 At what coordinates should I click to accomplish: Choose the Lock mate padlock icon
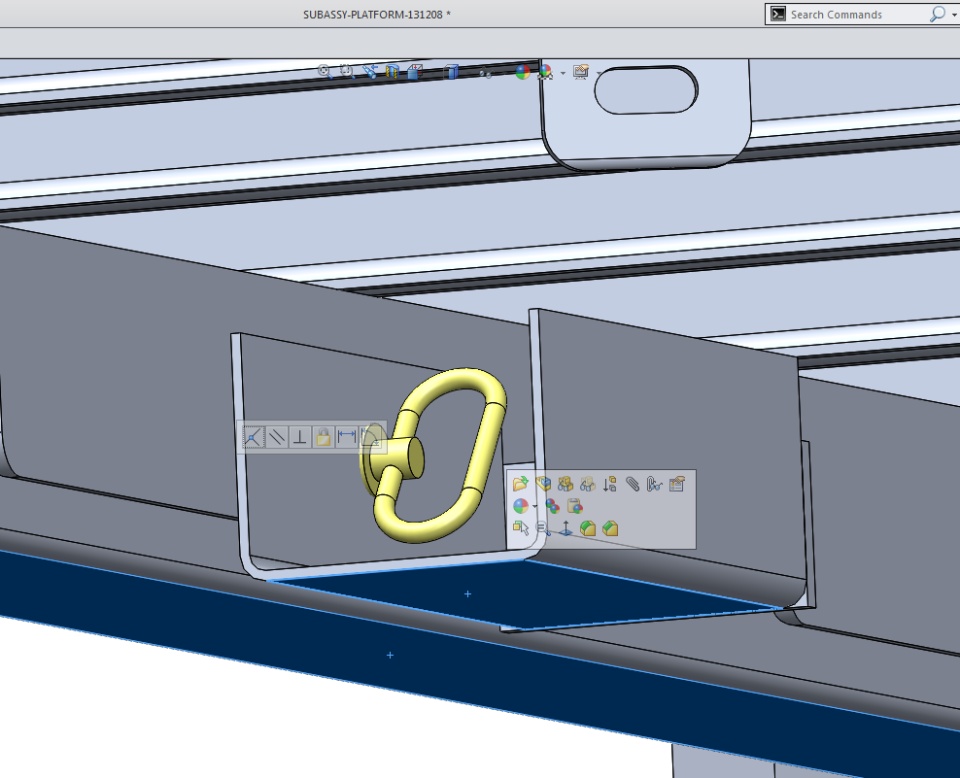323,437
